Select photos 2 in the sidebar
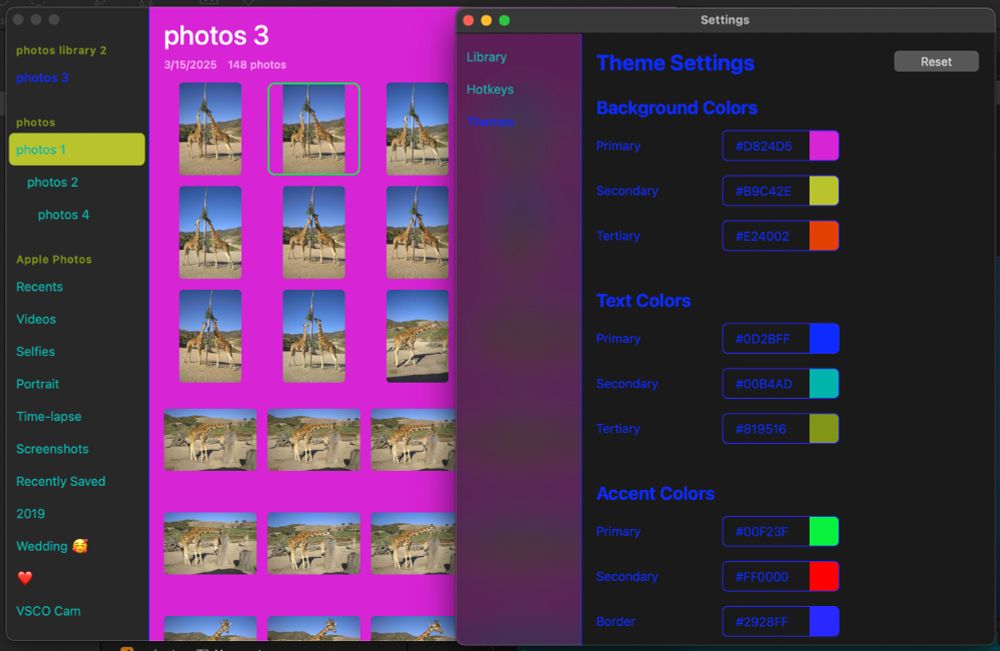This screenshot has width=1000, height=651. point(52,182)
